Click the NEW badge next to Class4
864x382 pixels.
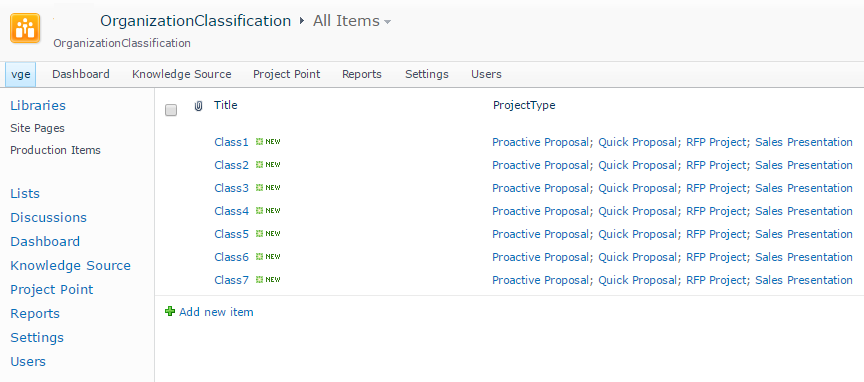pyautogui.click(x=268, y=211)
